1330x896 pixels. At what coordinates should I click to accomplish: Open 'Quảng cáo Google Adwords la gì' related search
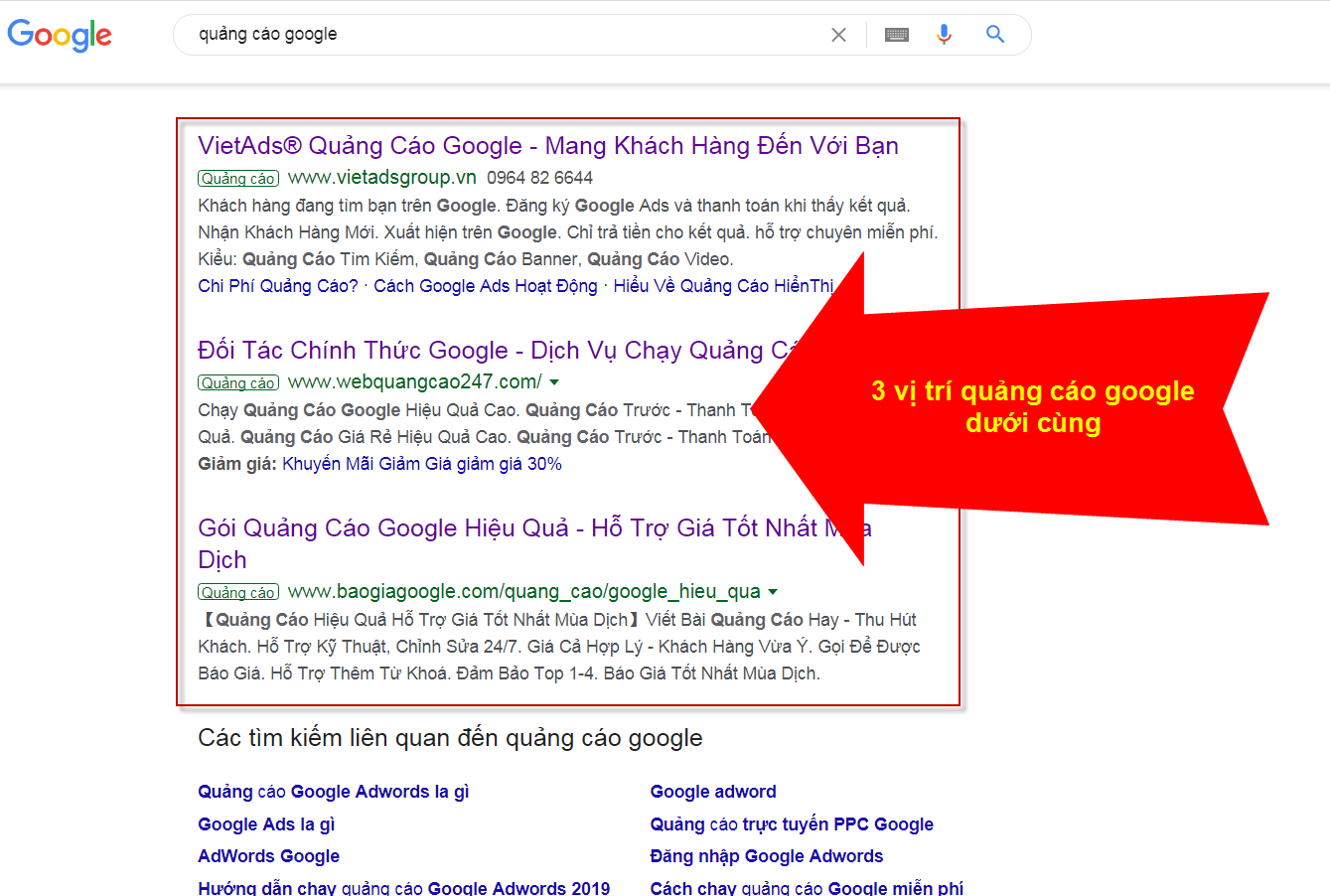[333, 792]
